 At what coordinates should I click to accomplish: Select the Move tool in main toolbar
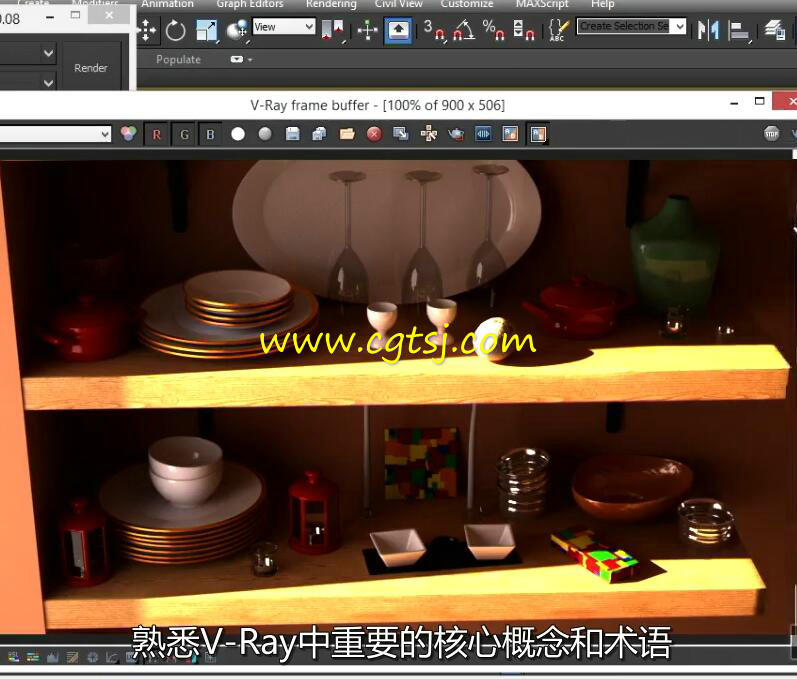146,30
